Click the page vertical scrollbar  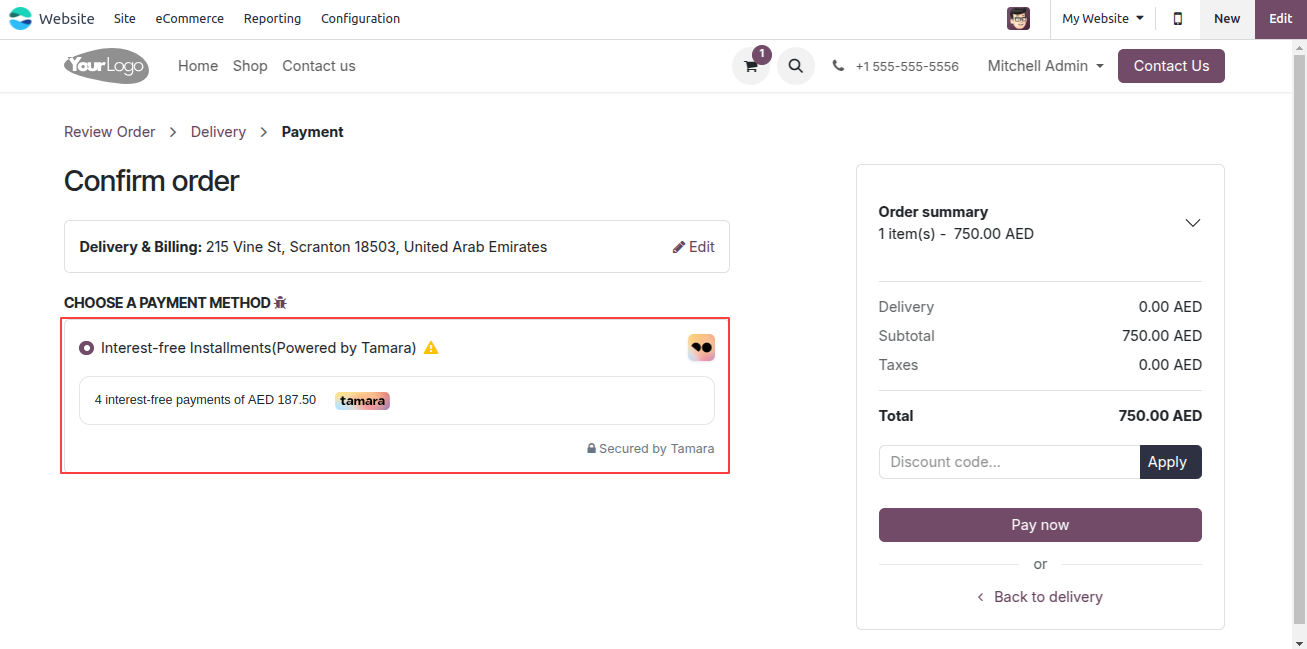pos(1299,340)
